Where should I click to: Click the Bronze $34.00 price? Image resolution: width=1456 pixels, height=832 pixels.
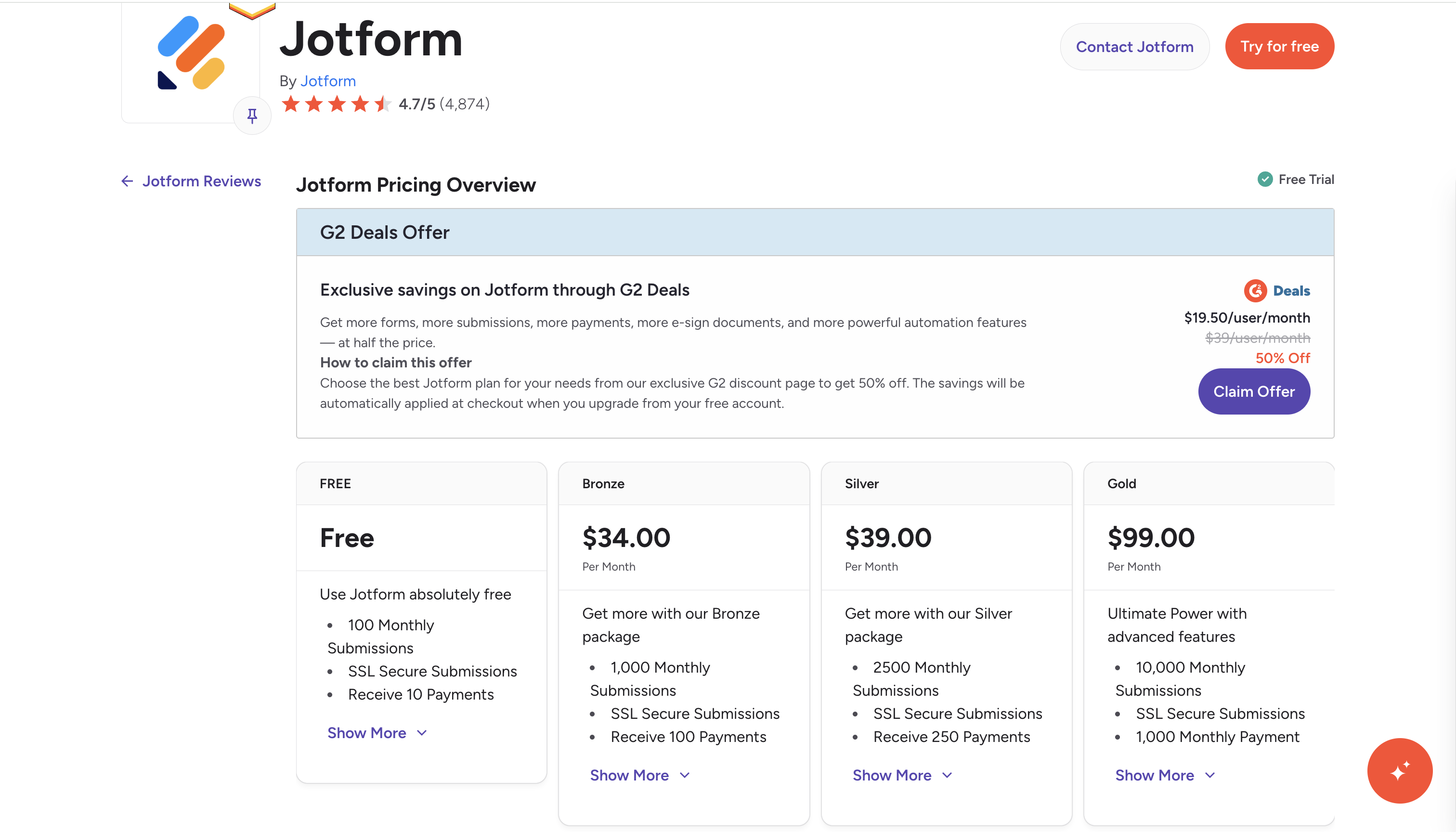[626, 537]
